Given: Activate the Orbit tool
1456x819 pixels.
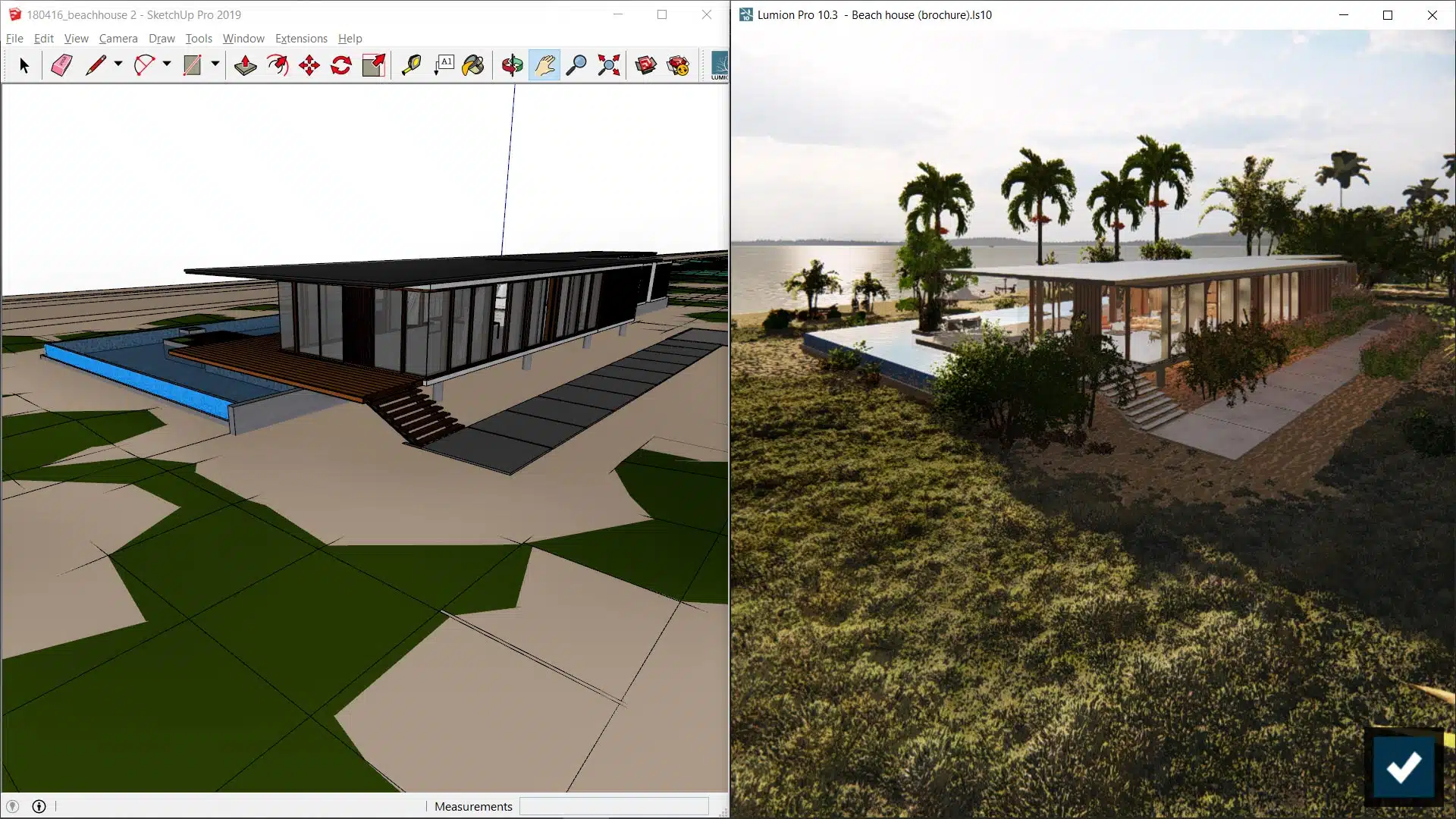Looking at the screenshot, I should point(513,65).
